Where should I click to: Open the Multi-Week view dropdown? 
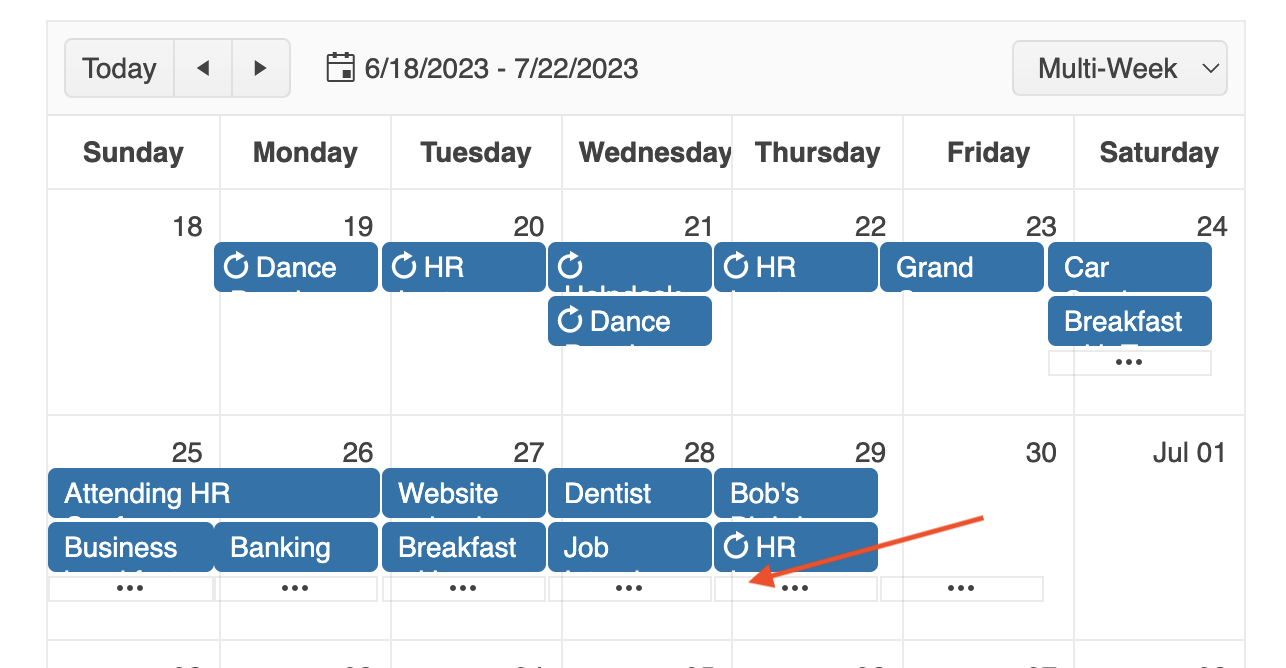(x=1119, y=68)
